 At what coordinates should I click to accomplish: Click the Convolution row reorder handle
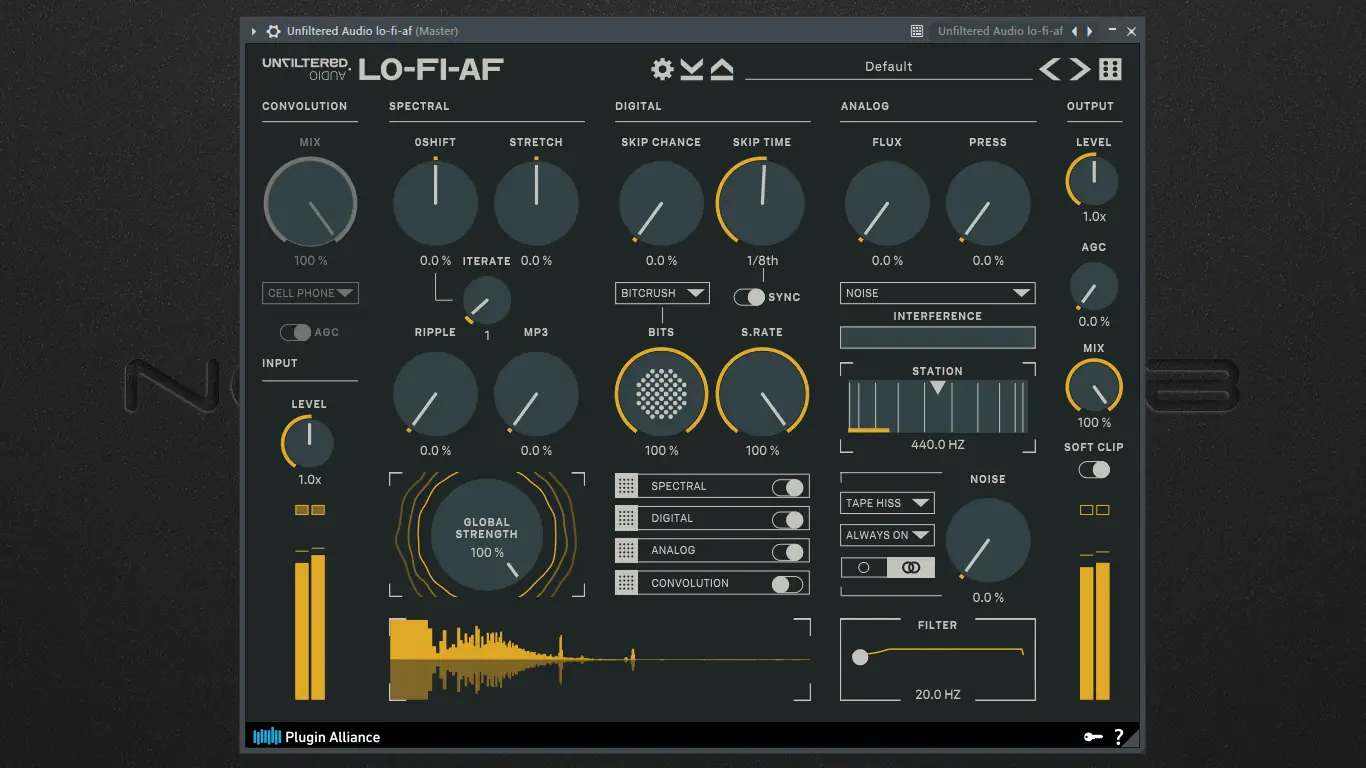click(x=626, y=583)
